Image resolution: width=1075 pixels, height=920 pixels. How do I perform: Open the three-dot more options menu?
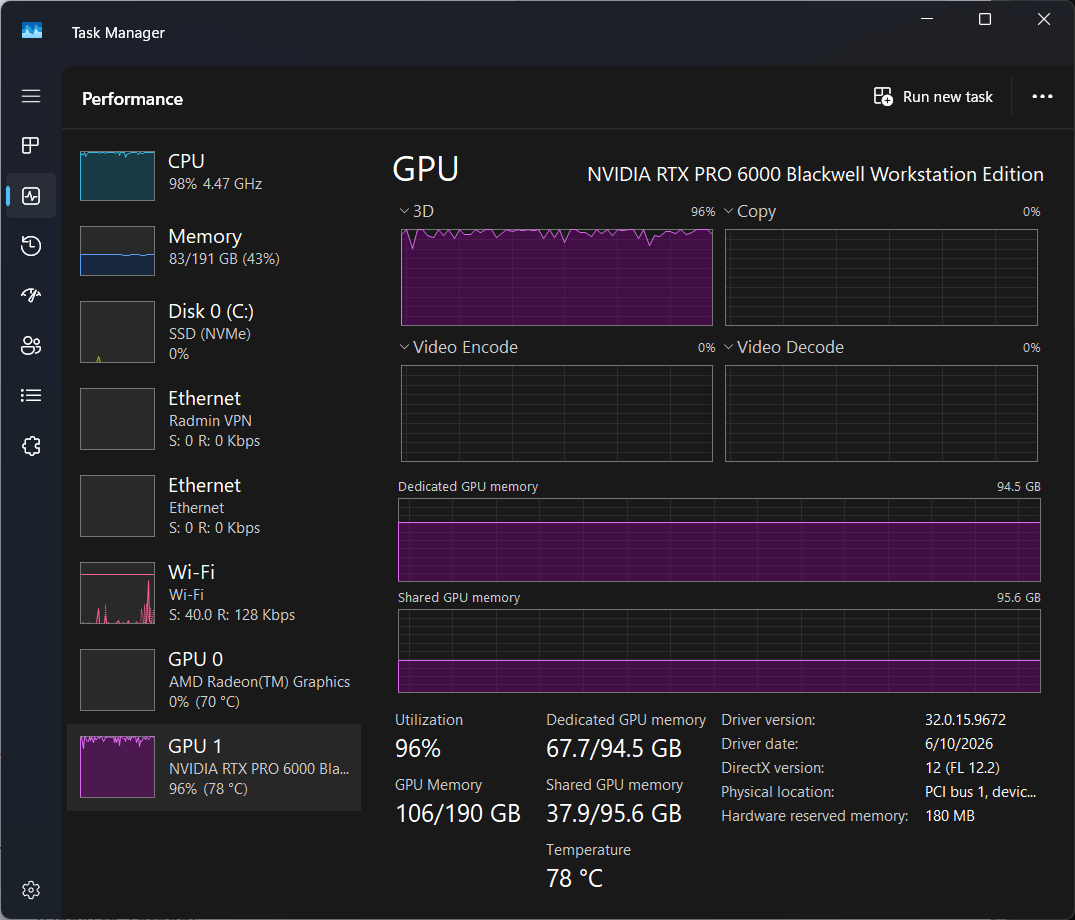pyautogui.click(x=1042, y=97)
